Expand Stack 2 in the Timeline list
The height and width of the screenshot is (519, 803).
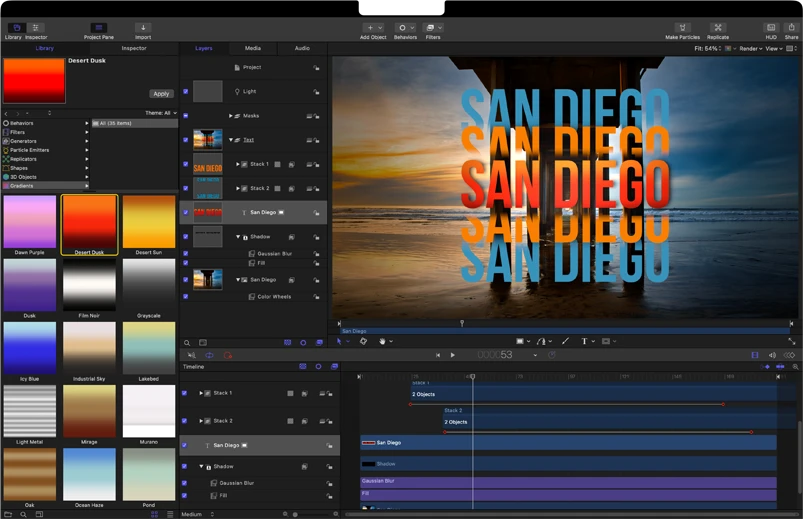(201, 421)
